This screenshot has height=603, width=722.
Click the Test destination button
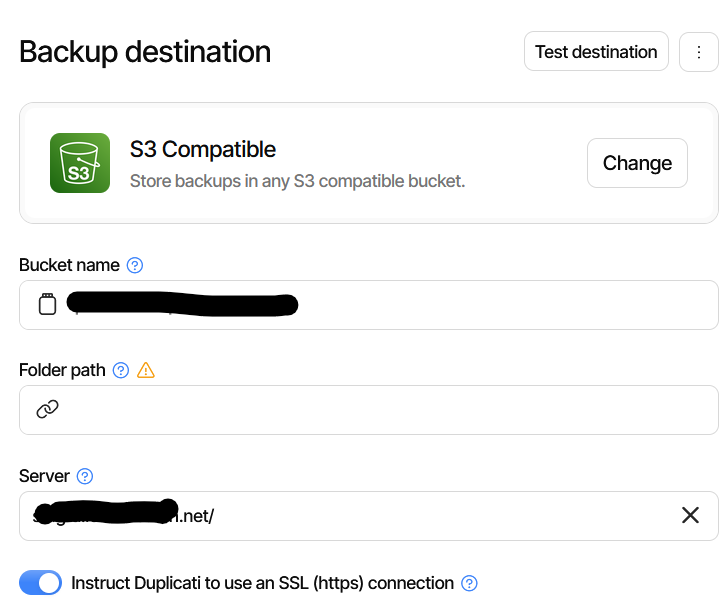(596, 52)
